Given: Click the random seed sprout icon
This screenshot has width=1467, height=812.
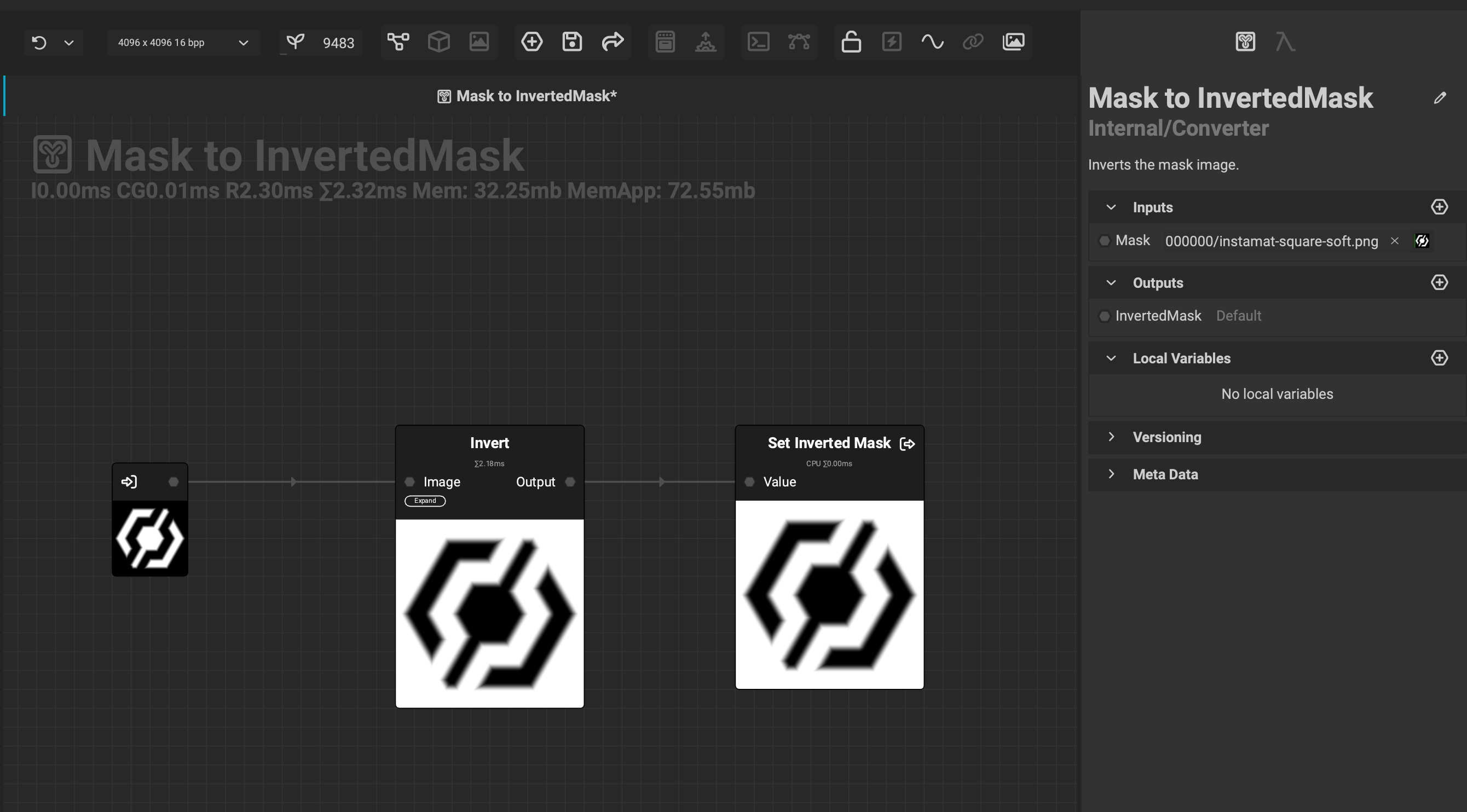Looking at the screenshot, I should coord(295,42).
